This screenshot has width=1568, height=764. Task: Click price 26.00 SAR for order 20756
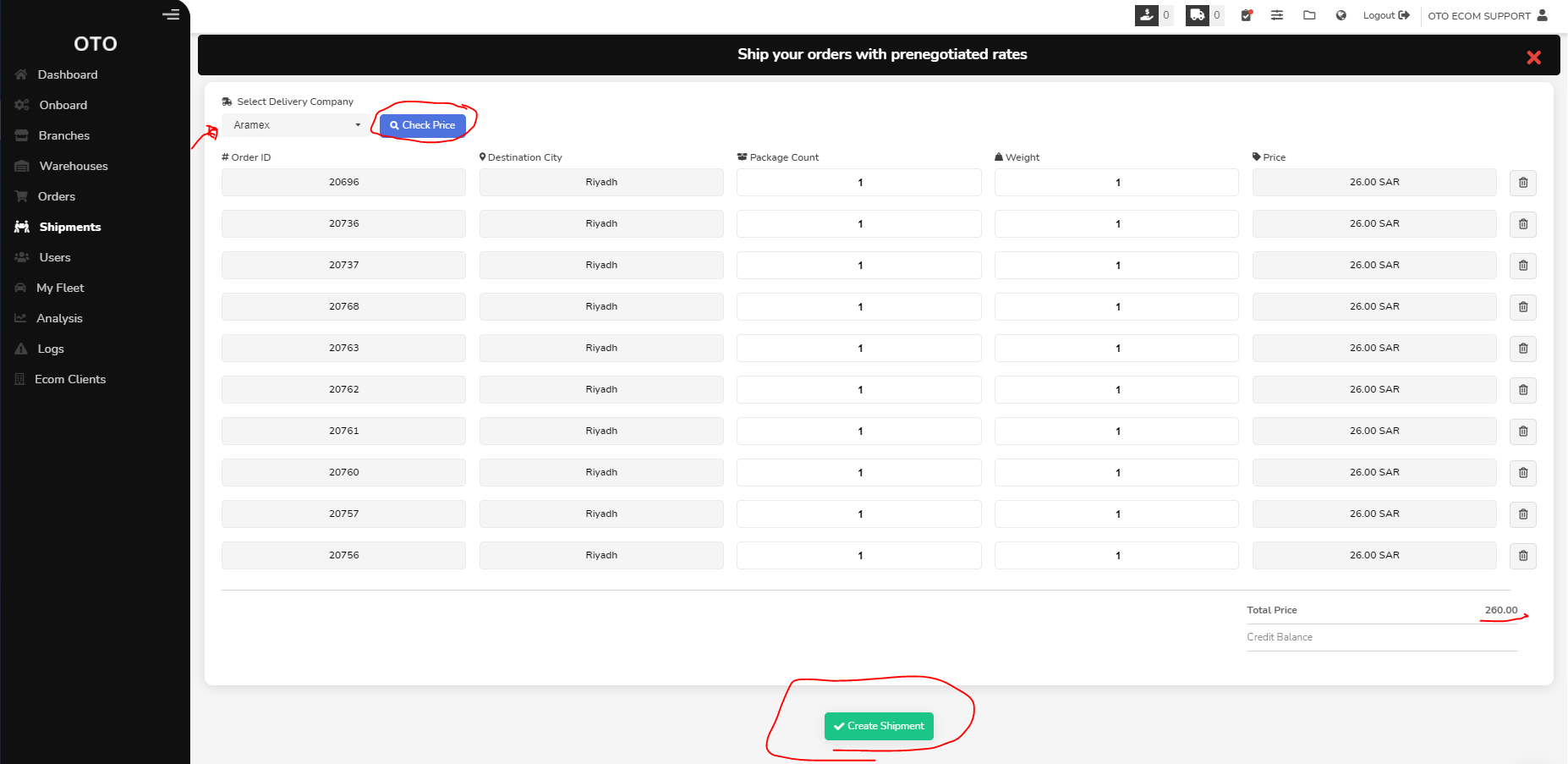point(1374,556)
